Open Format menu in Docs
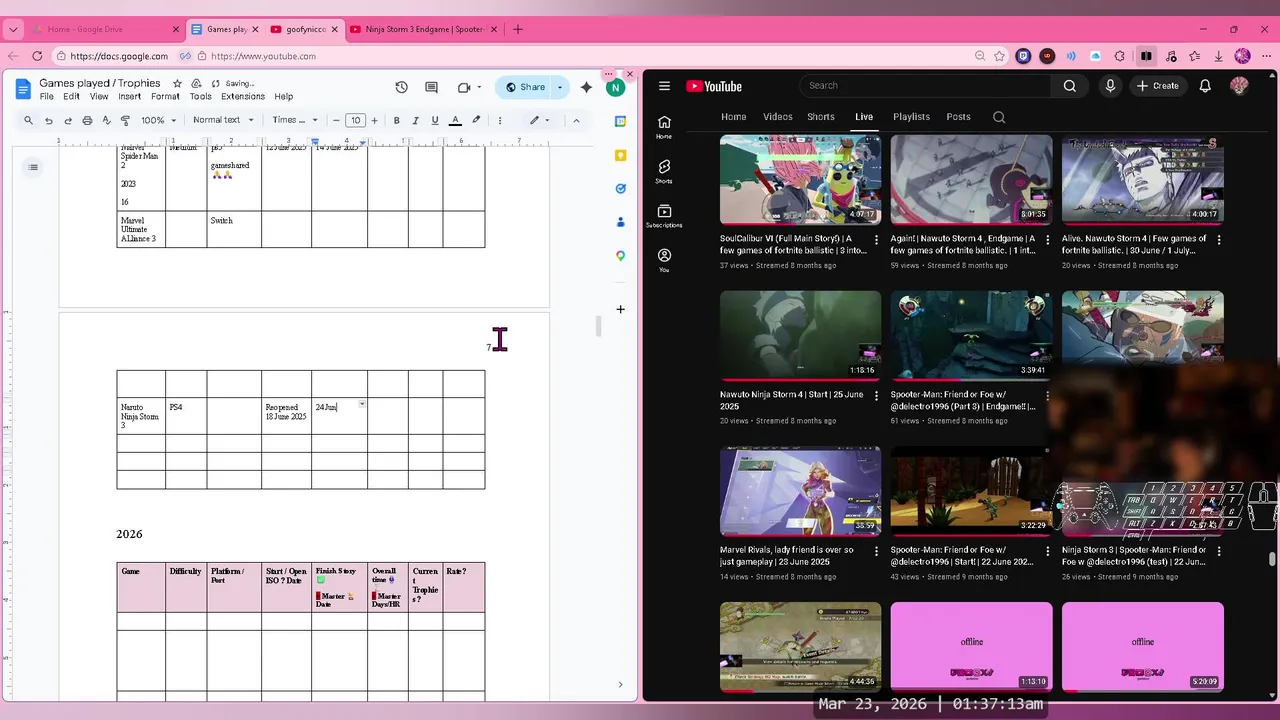The width and height of the screenshot is (1280, 720). pos(165,97)
